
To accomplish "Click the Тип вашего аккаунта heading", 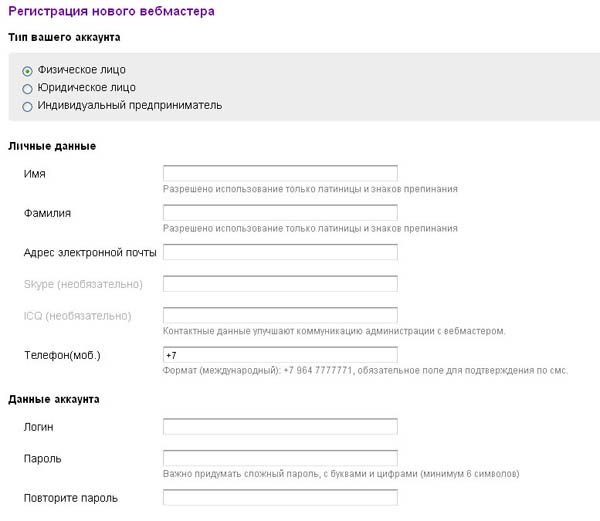I will [x=64, y=37].
